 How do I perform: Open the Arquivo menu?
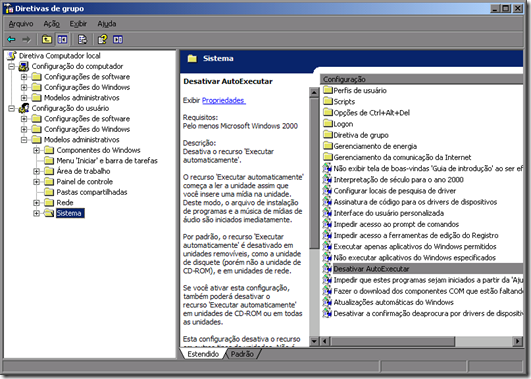coord(21,24)
